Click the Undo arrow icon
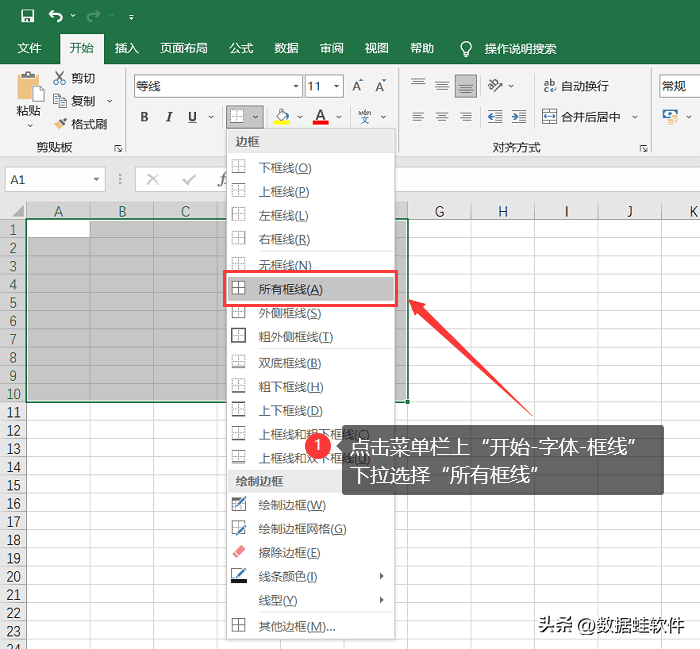Screen dimensions: 700x649 point(56,16)
